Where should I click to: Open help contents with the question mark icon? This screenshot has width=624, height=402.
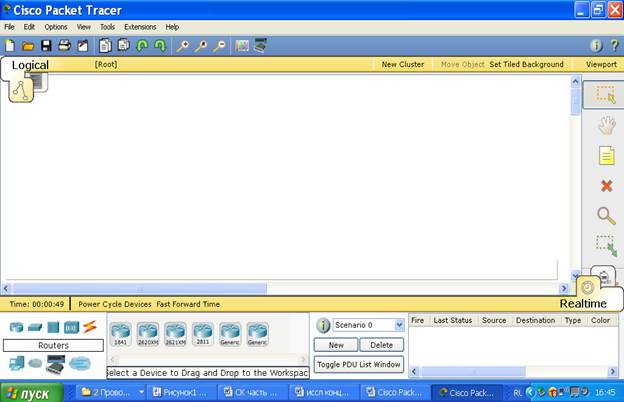point(614,45)
